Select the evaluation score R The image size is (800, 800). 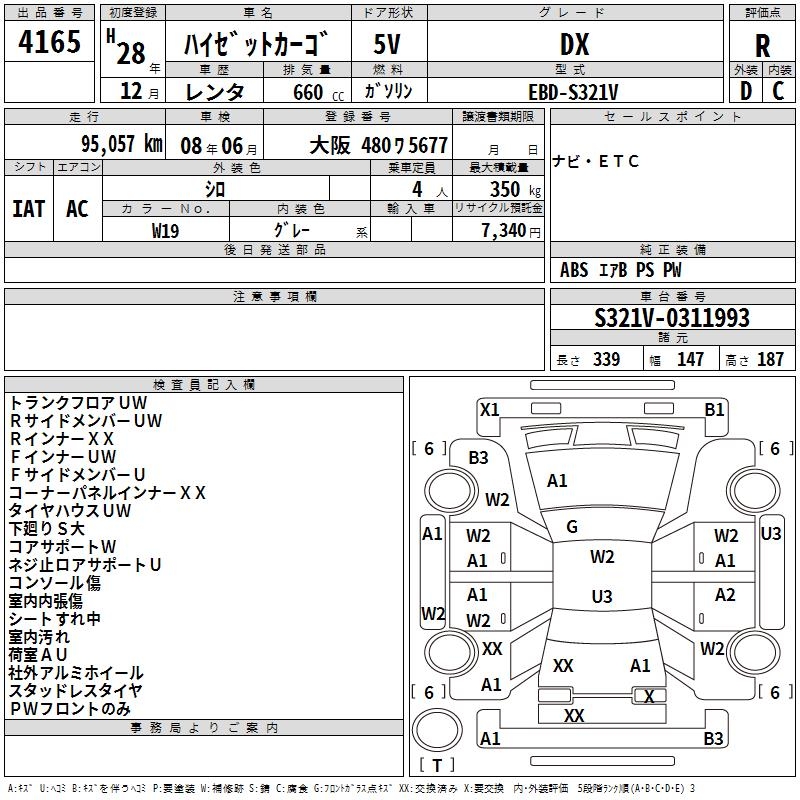pos(762,46)
